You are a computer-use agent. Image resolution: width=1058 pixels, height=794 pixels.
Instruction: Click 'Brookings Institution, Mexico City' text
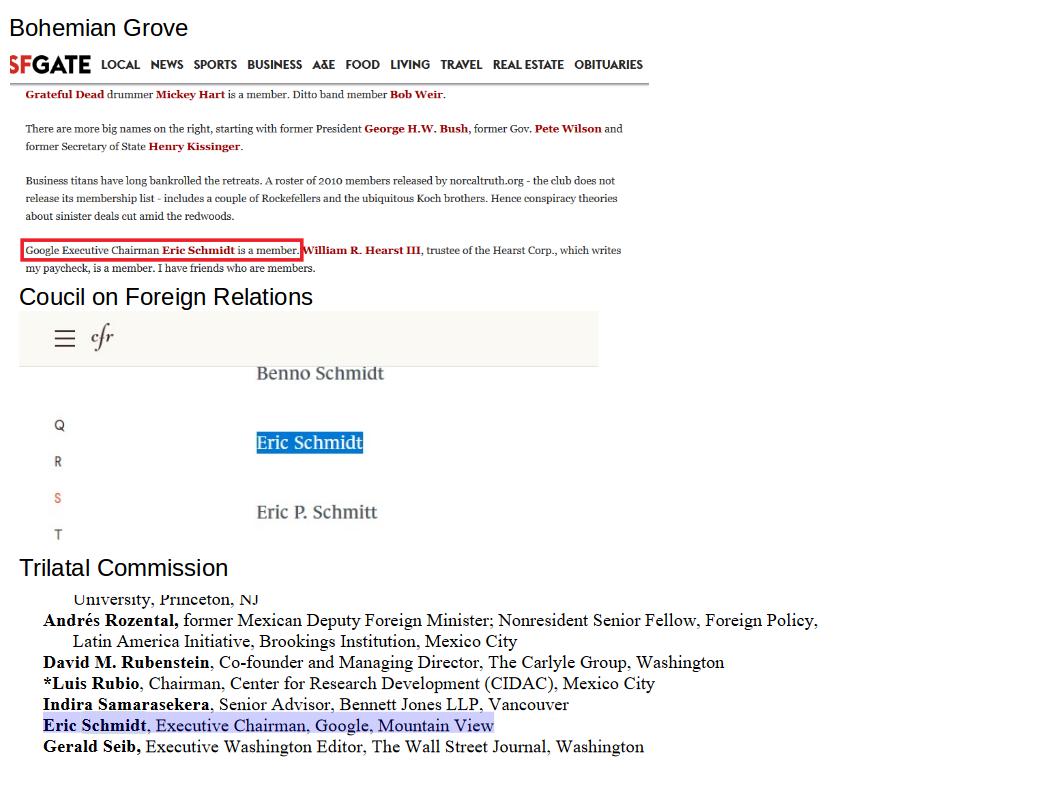click(x=388, y=642)
